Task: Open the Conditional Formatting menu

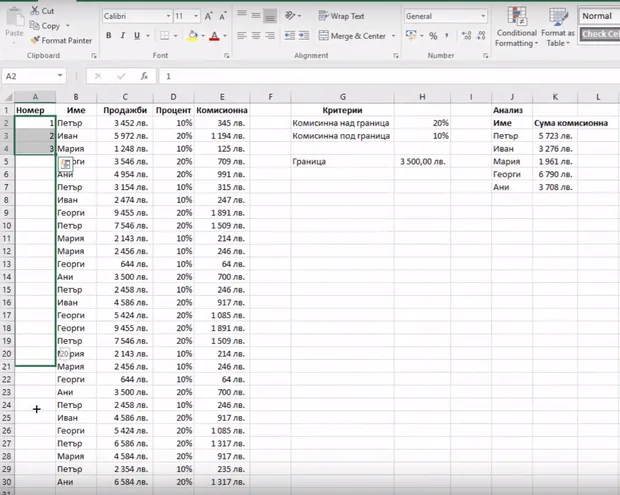Action: [x=516, y=27]
